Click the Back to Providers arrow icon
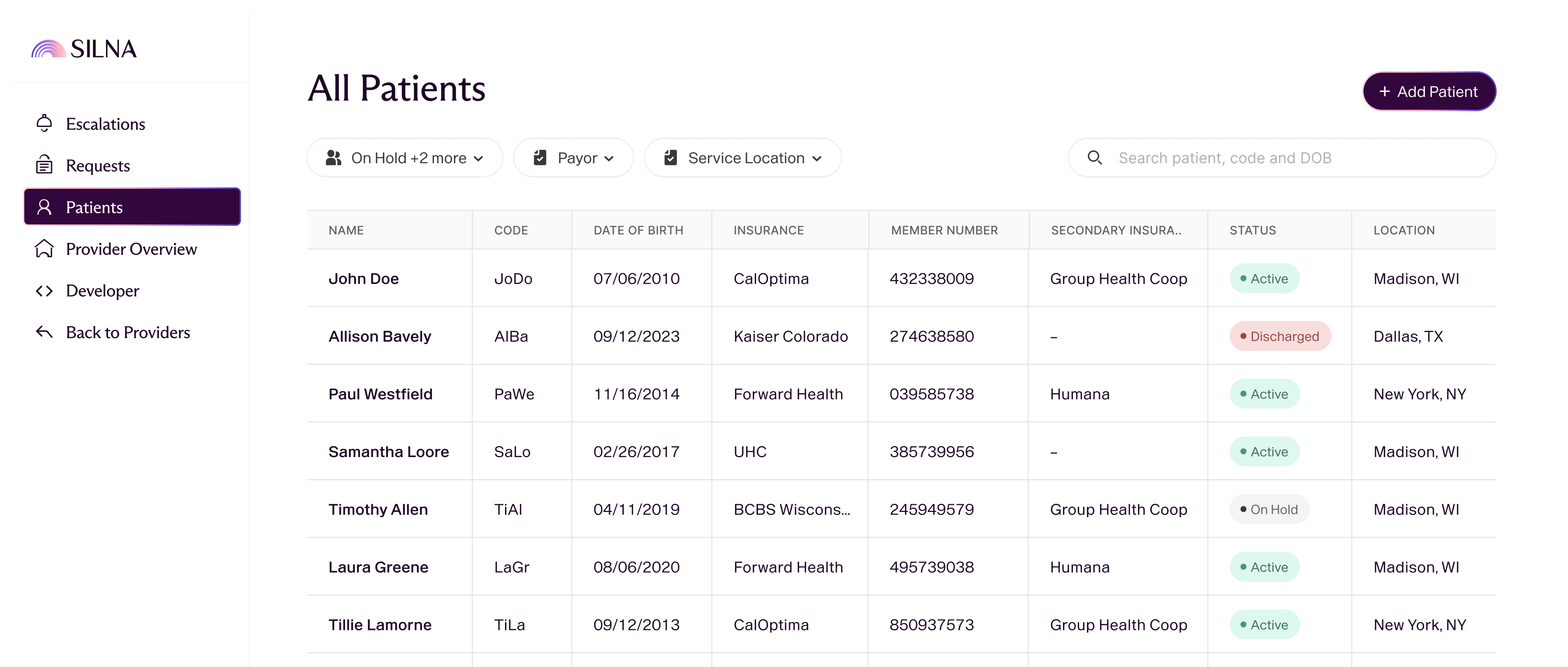1568x667 pixels. pyautogui.click(x=44, y=332)
